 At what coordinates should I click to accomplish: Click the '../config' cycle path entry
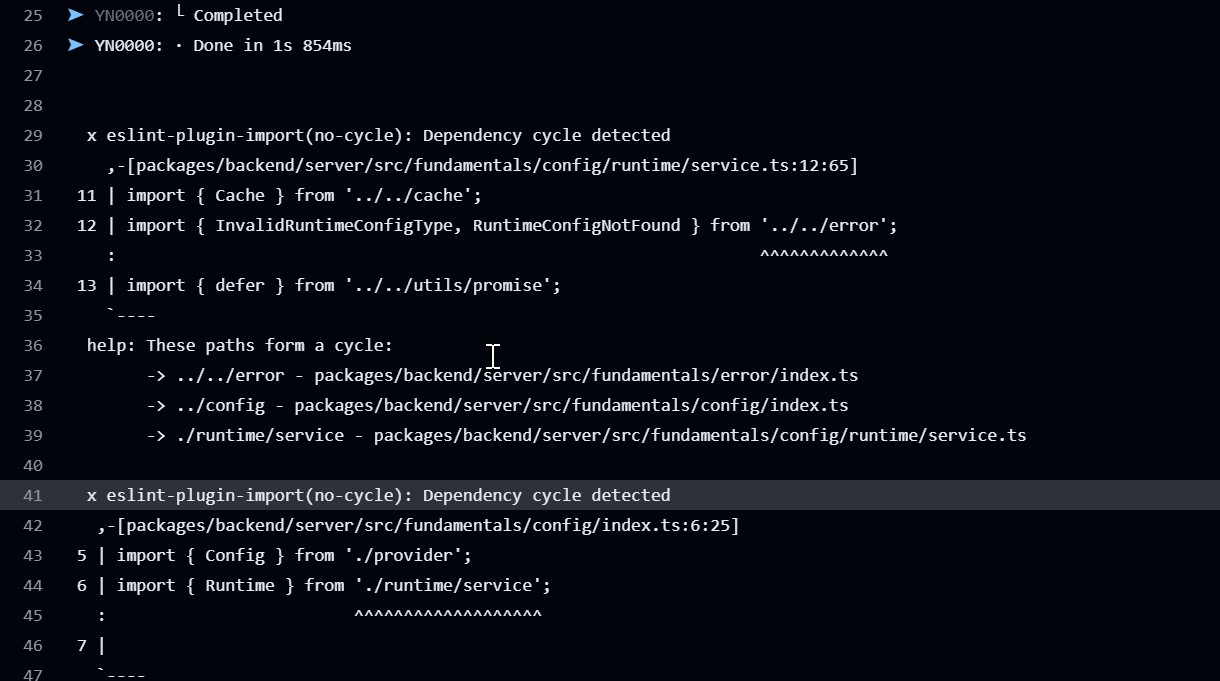pyautogui.click(x=497, y=405)
